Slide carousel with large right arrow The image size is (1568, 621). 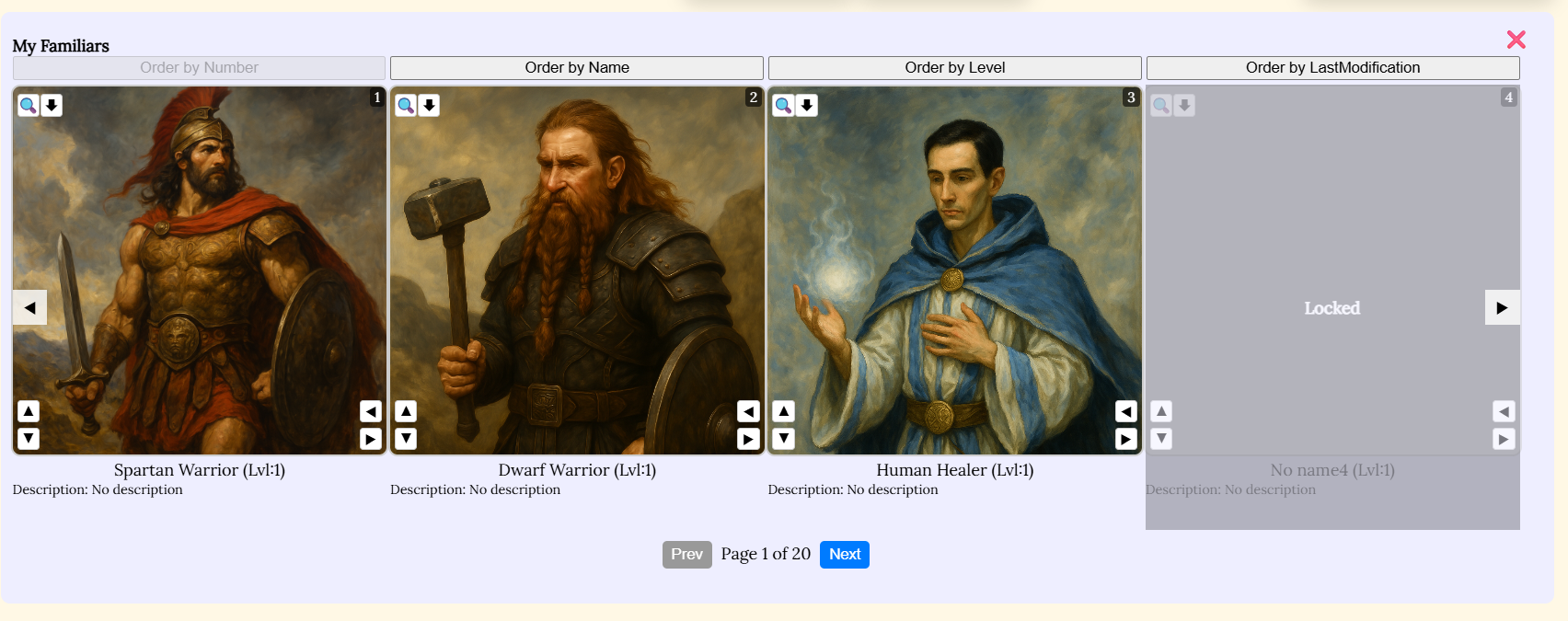coord(1502,307)
